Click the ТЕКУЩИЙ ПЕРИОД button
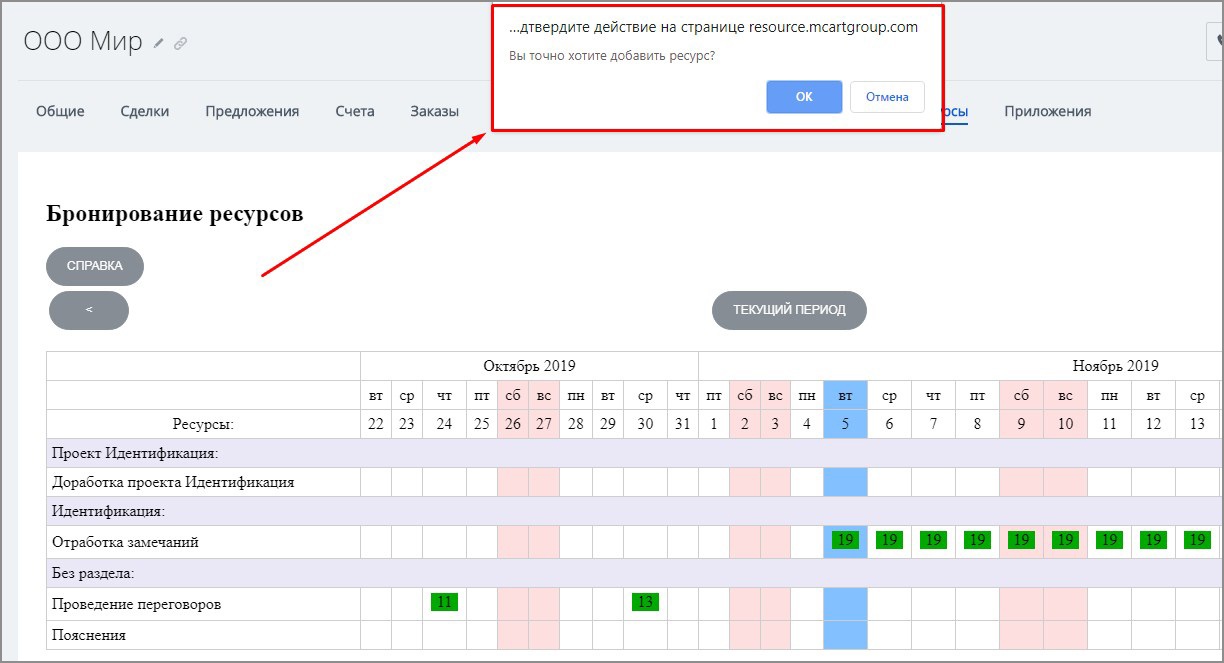This screenshot has height=663, width=1224. coord(789,310)
